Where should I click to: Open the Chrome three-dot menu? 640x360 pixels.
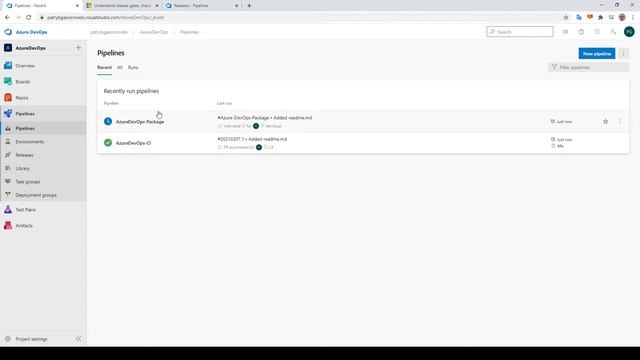[633, 18]
